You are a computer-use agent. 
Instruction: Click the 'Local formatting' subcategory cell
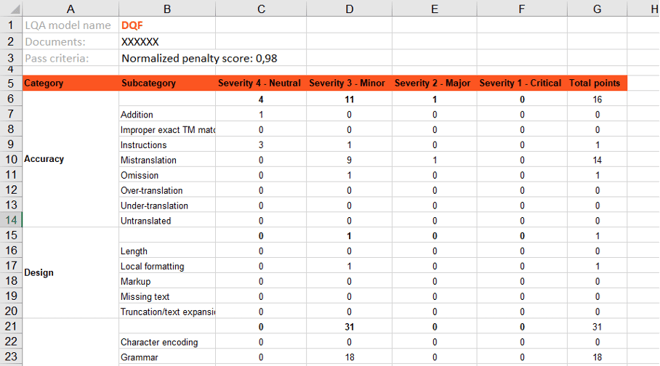coord(167,266)
